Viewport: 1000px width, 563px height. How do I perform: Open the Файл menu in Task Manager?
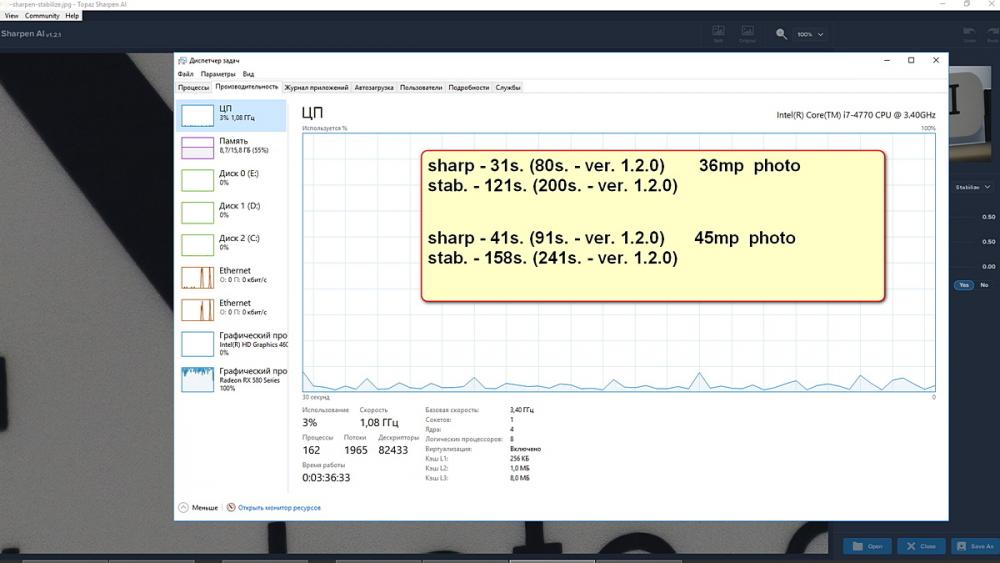(x=186, y=74)
